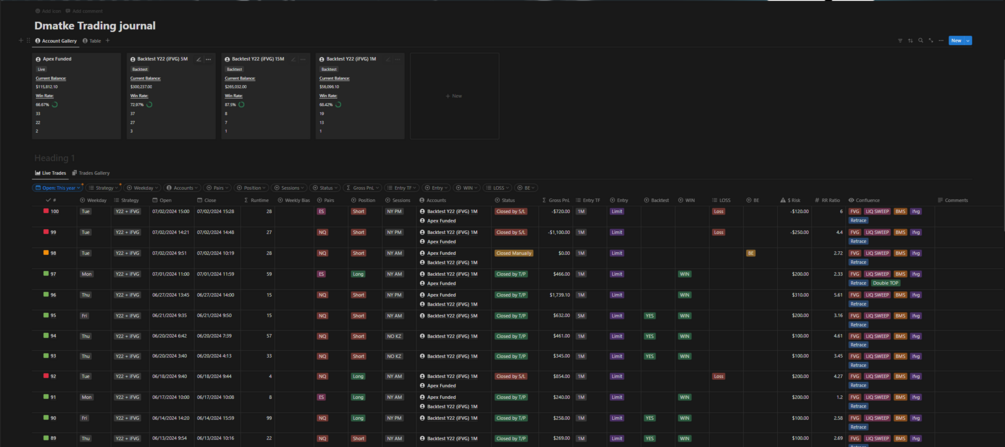Open the Status filter dropdown
The image size is (1005, 447).
(325, 188)
